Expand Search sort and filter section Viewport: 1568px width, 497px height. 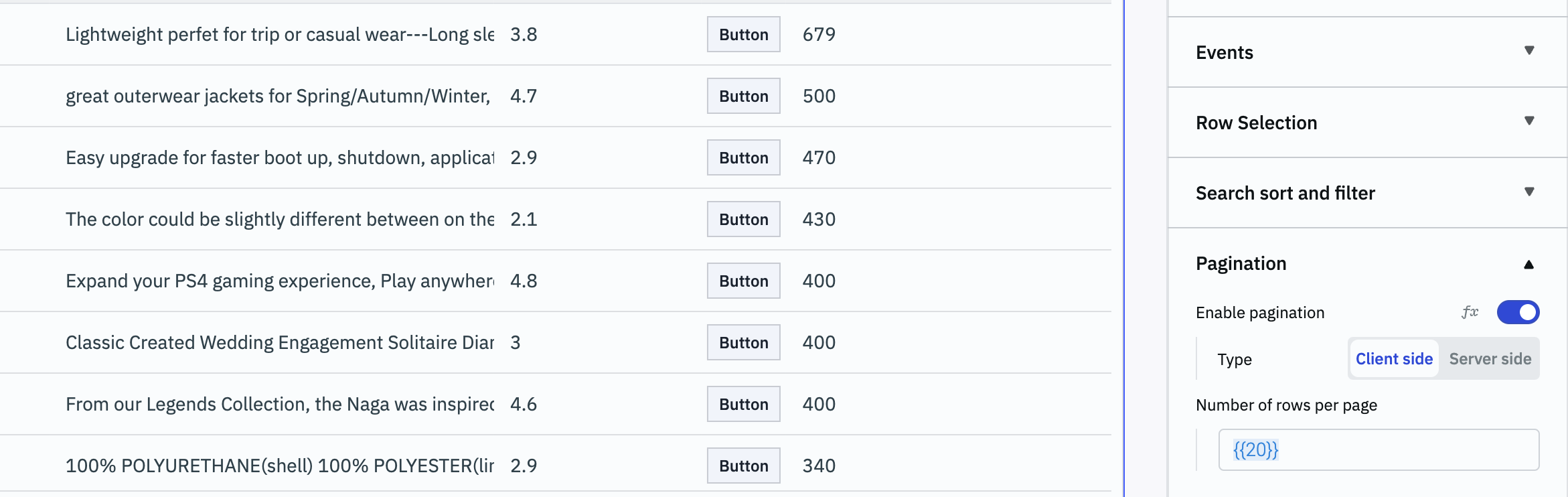pyautogui.click(x=1528, y=192)
